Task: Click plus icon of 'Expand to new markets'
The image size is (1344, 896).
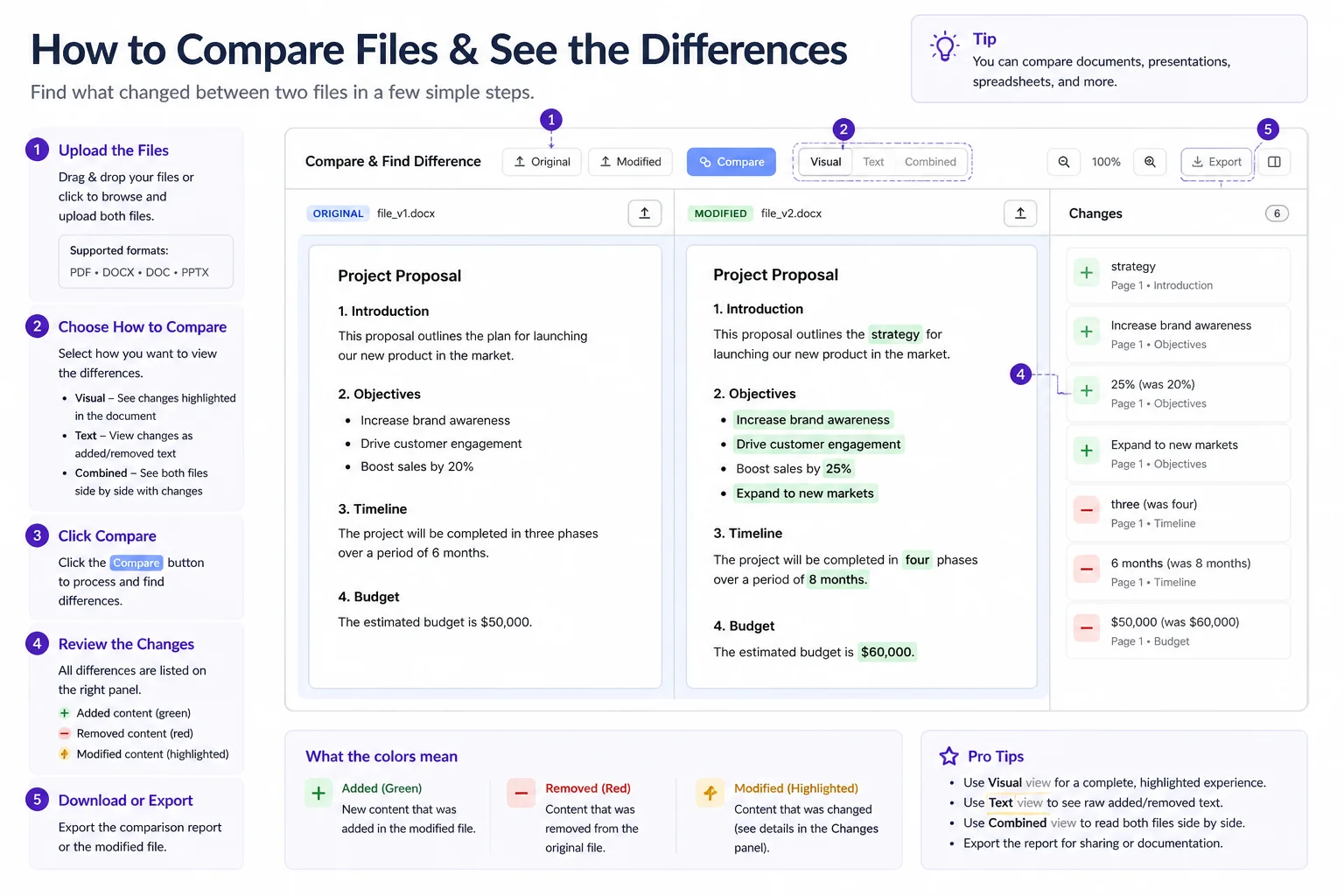Action: [1087, 451]
